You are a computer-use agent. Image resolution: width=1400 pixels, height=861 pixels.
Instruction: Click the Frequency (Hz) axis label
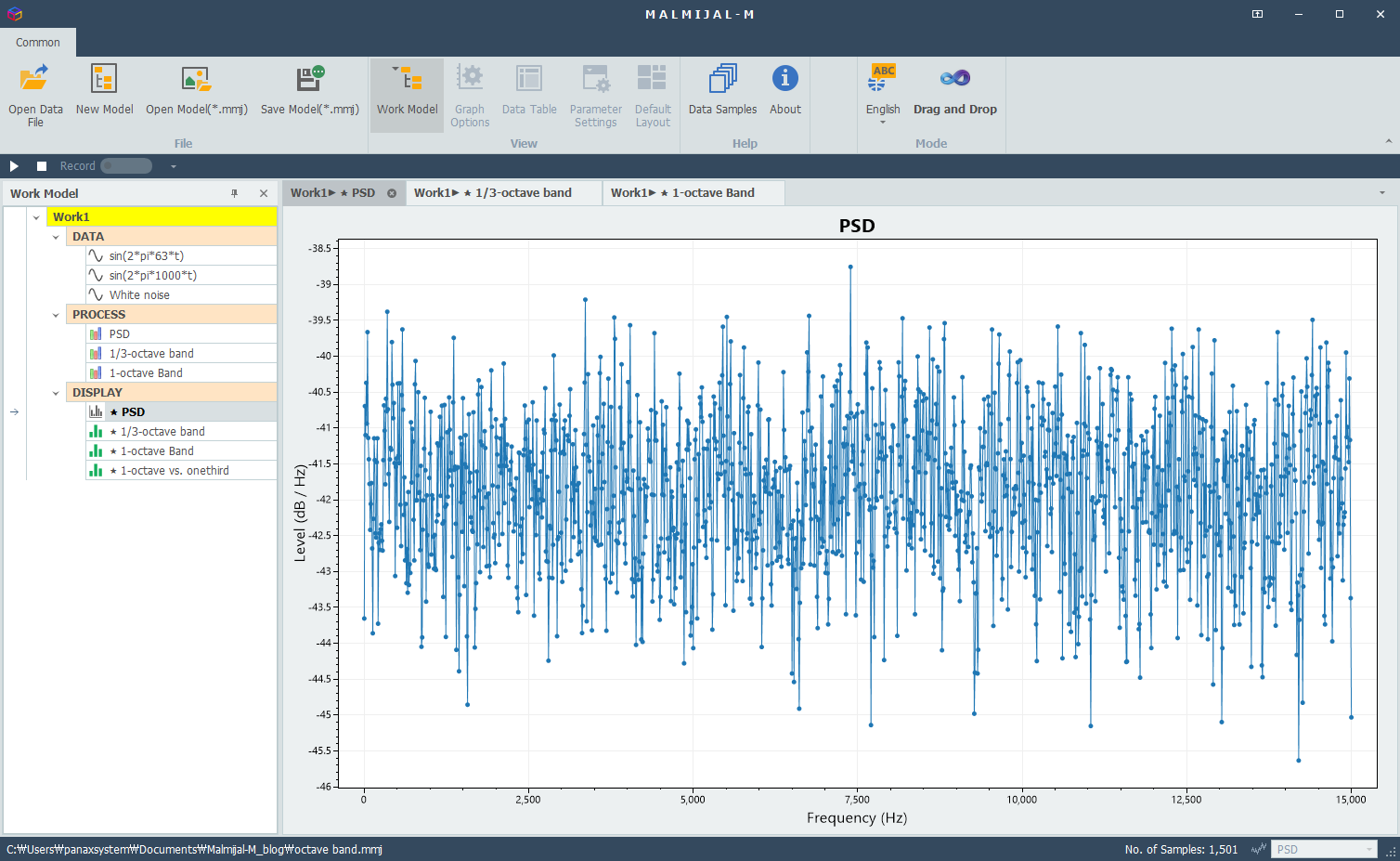coord(857,817)
